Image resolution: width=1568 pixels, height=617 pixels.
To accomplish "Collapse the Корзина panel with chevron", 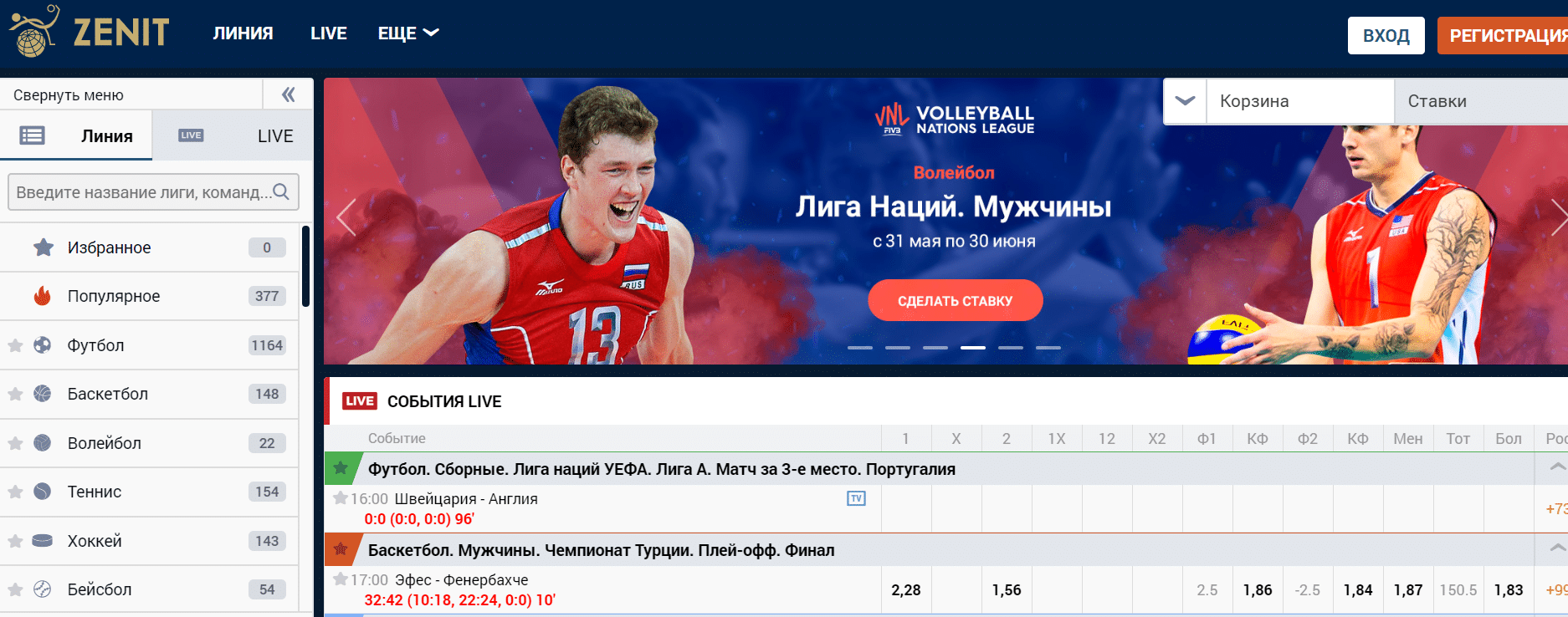I will (1185, 101).
